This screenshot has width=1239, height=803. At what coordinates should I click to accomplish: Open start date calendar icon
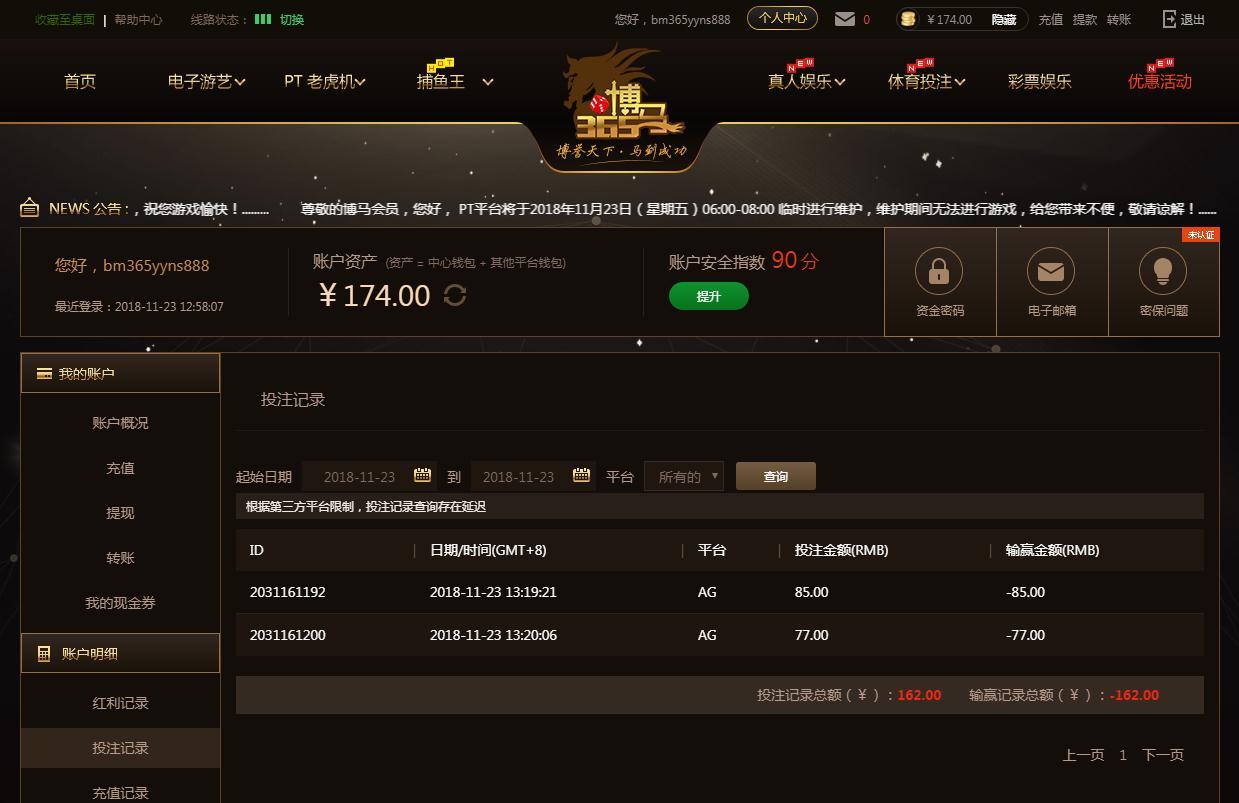423,476
